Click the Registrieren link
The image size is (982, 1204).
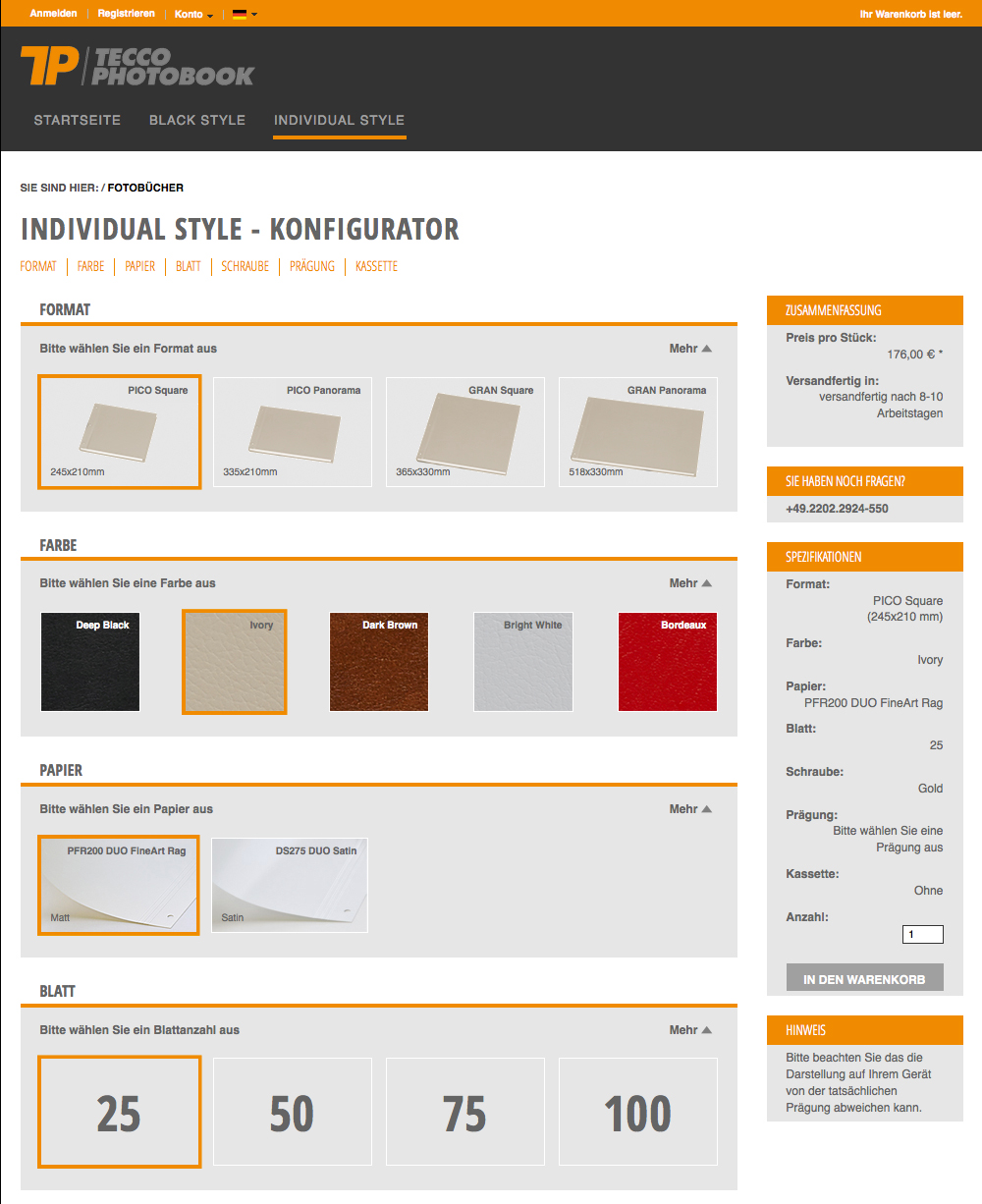click(126, 14)
